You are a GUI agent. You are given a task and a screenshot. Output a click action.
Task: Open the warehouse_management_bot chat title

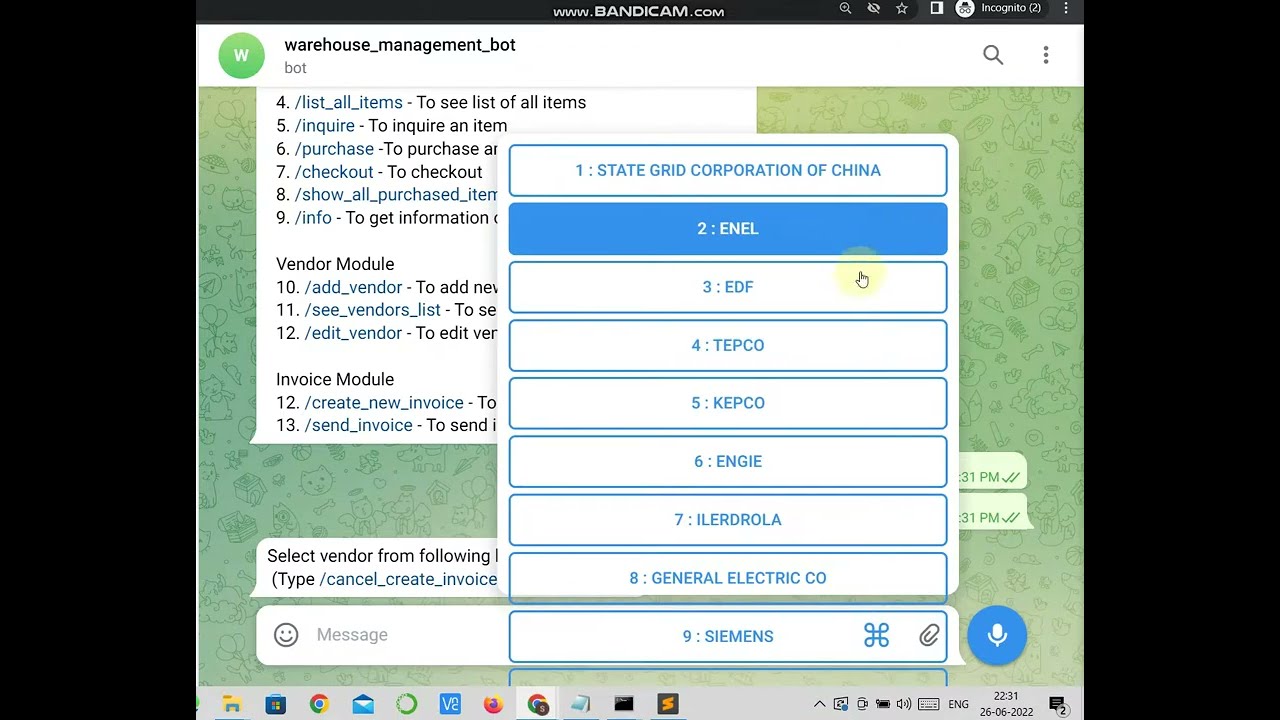pos(400,45)
